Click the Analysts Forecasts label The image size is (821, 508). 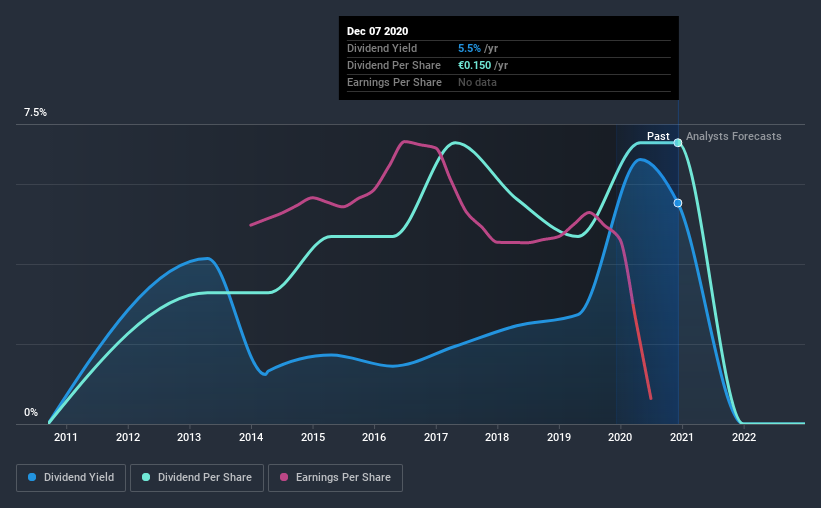click(x=734, y=136)
